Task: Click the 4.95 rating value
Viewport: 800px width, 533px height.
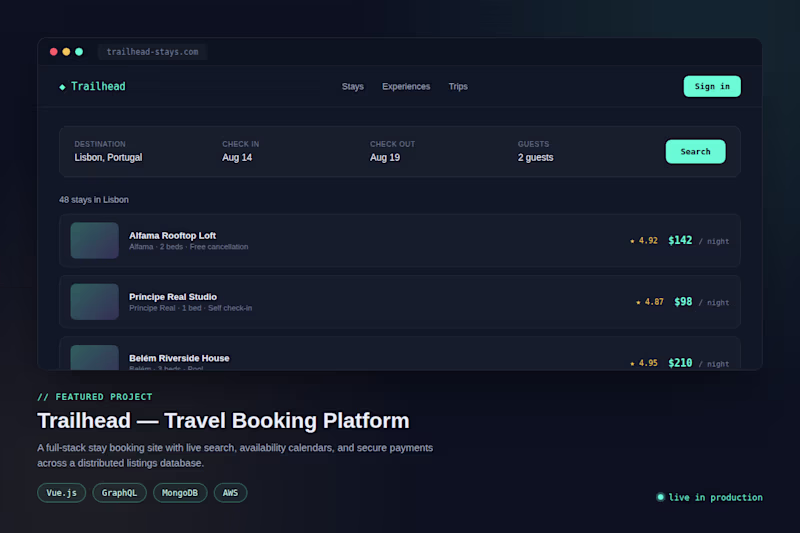Action: pyautogui.click(x=648, y=363)
